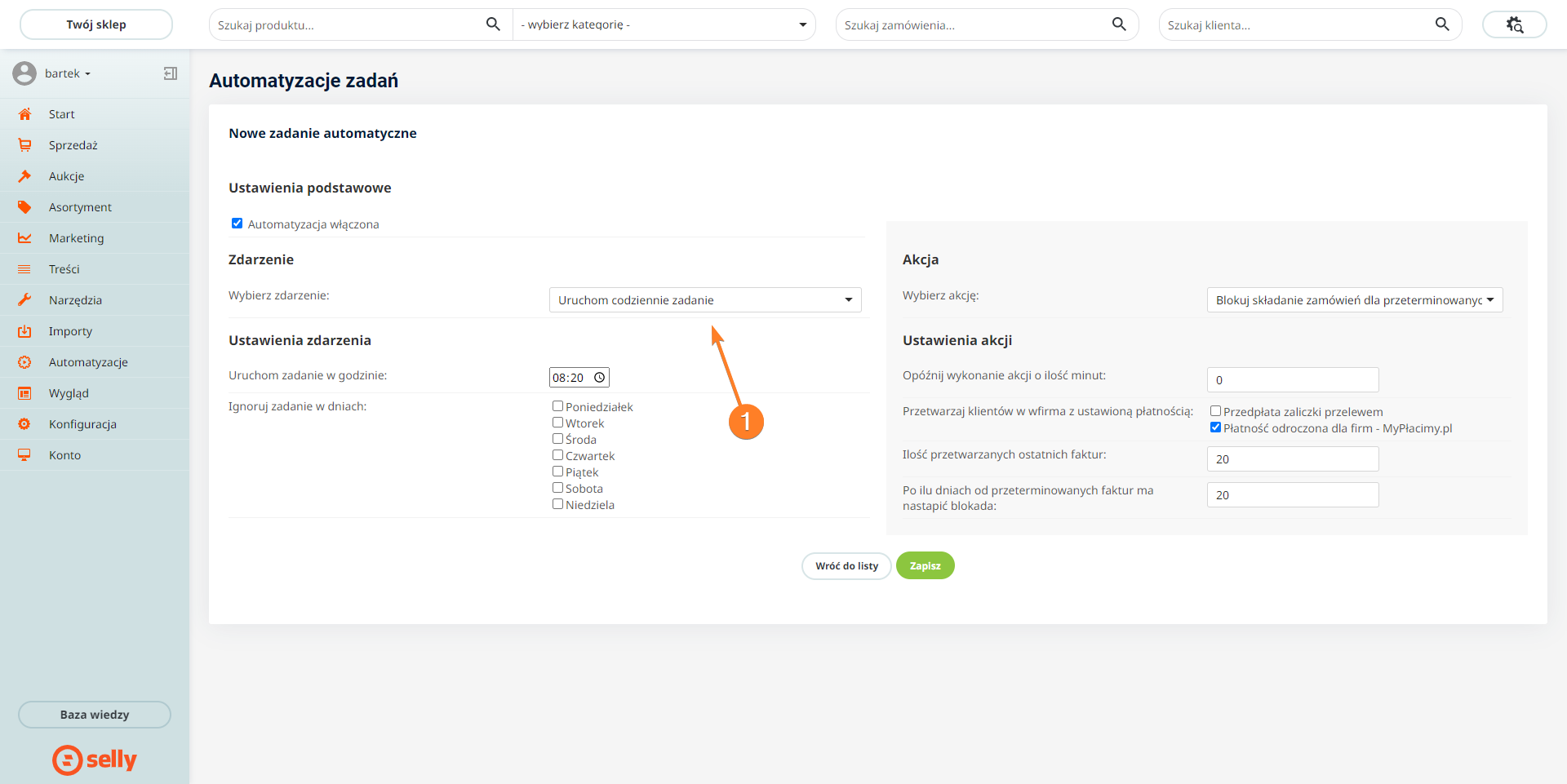This screenshot has width=1567, height=784.
Task: Uncheck Automatyzacja włączona checkbox
Action: [x=237, y=224]
